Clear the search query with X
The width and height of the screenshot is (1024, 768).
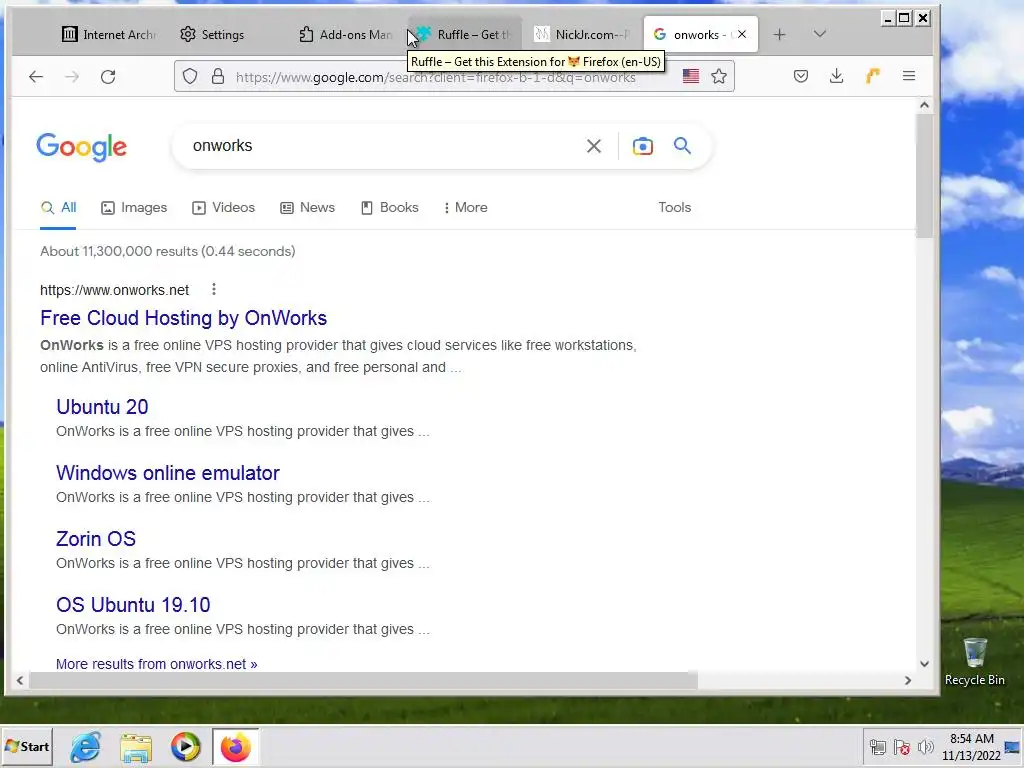[594, 146]
